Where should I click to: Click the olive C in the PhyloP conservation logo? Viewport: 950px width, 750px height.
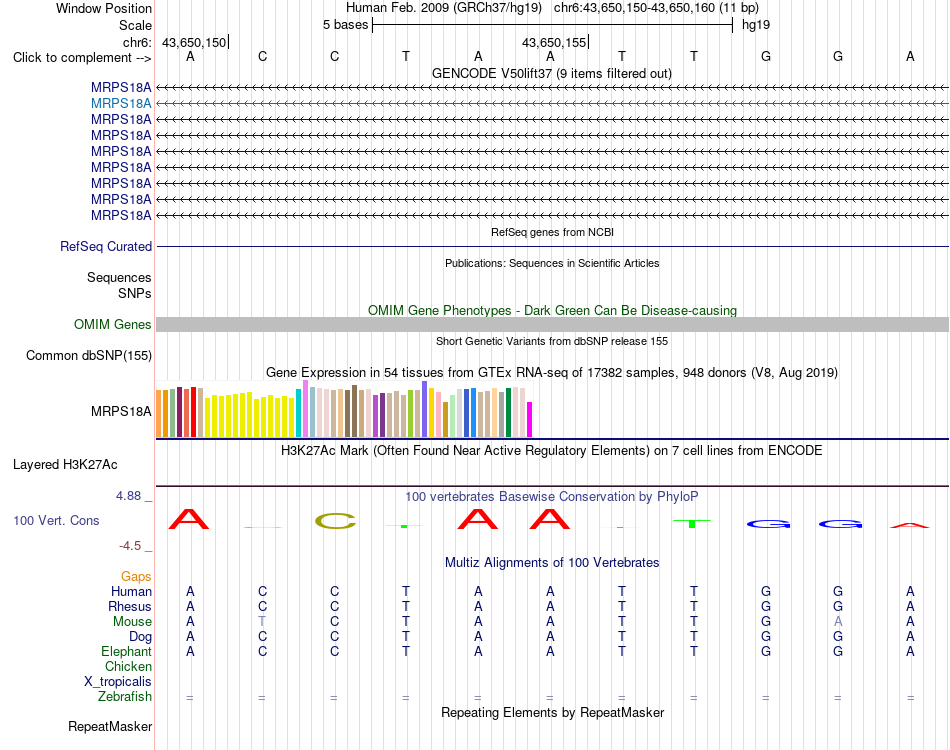click(x=335, y=521)
